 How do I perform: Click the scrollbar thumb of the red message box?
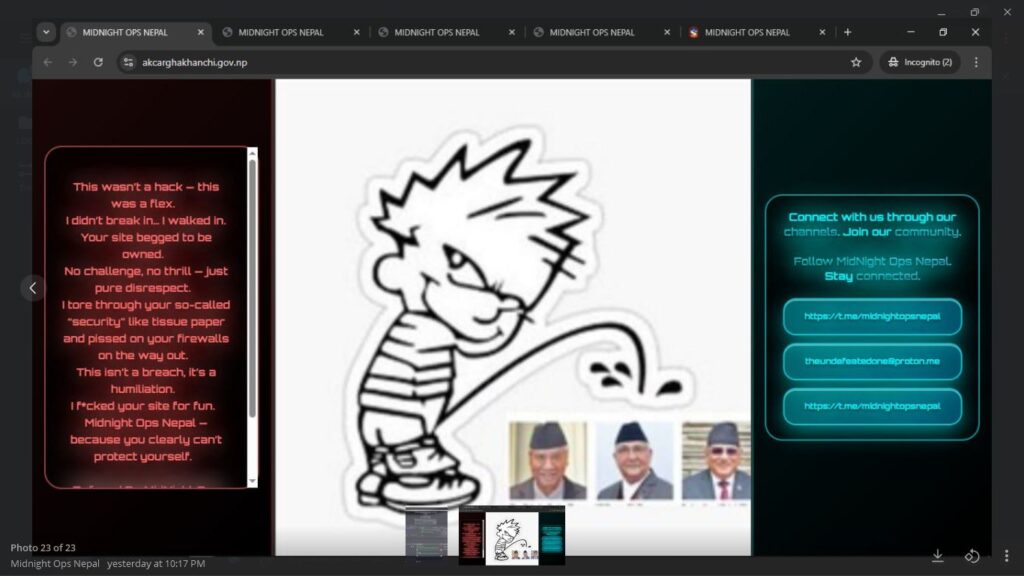pyautogui.click(x=252, y=287)
